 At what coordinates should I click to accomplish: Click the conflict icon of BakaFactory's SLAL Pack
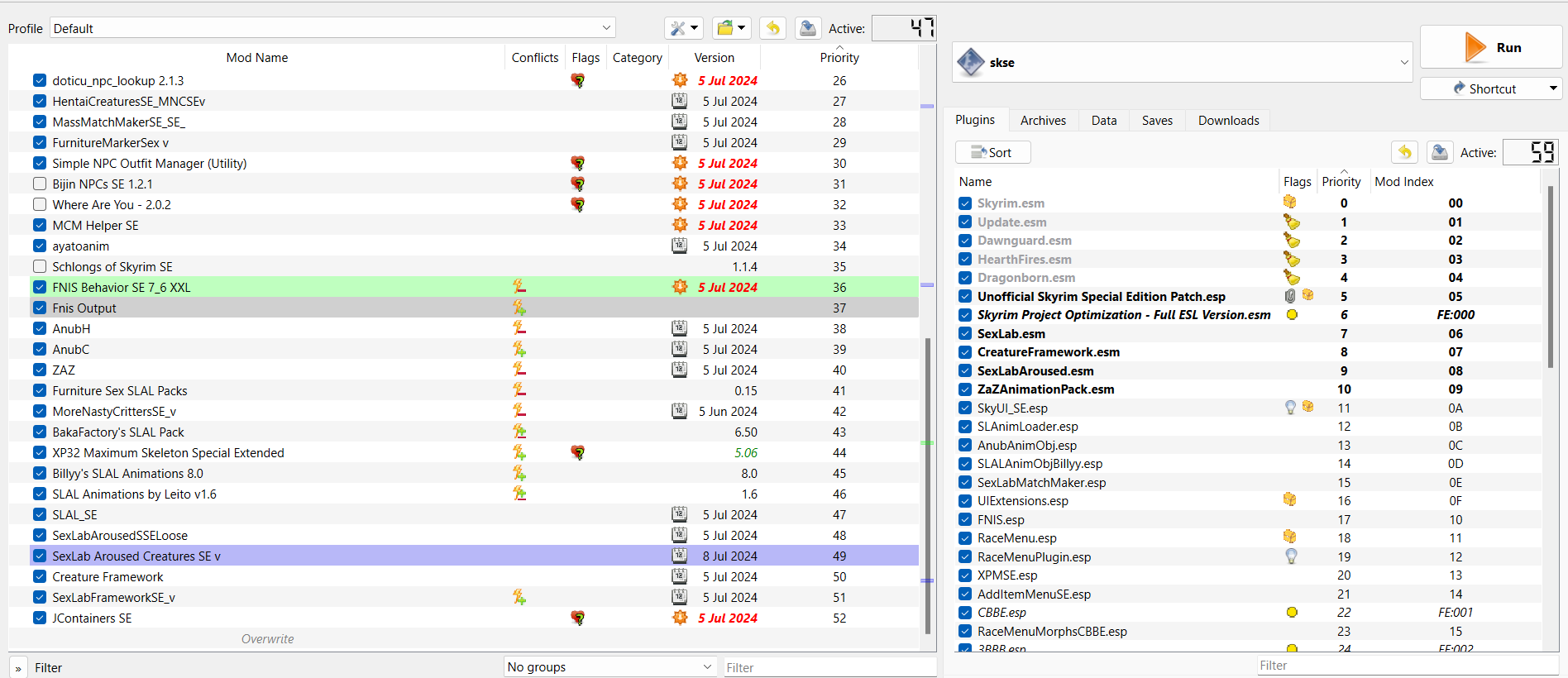pyautogui.click(x=519, y=432)
